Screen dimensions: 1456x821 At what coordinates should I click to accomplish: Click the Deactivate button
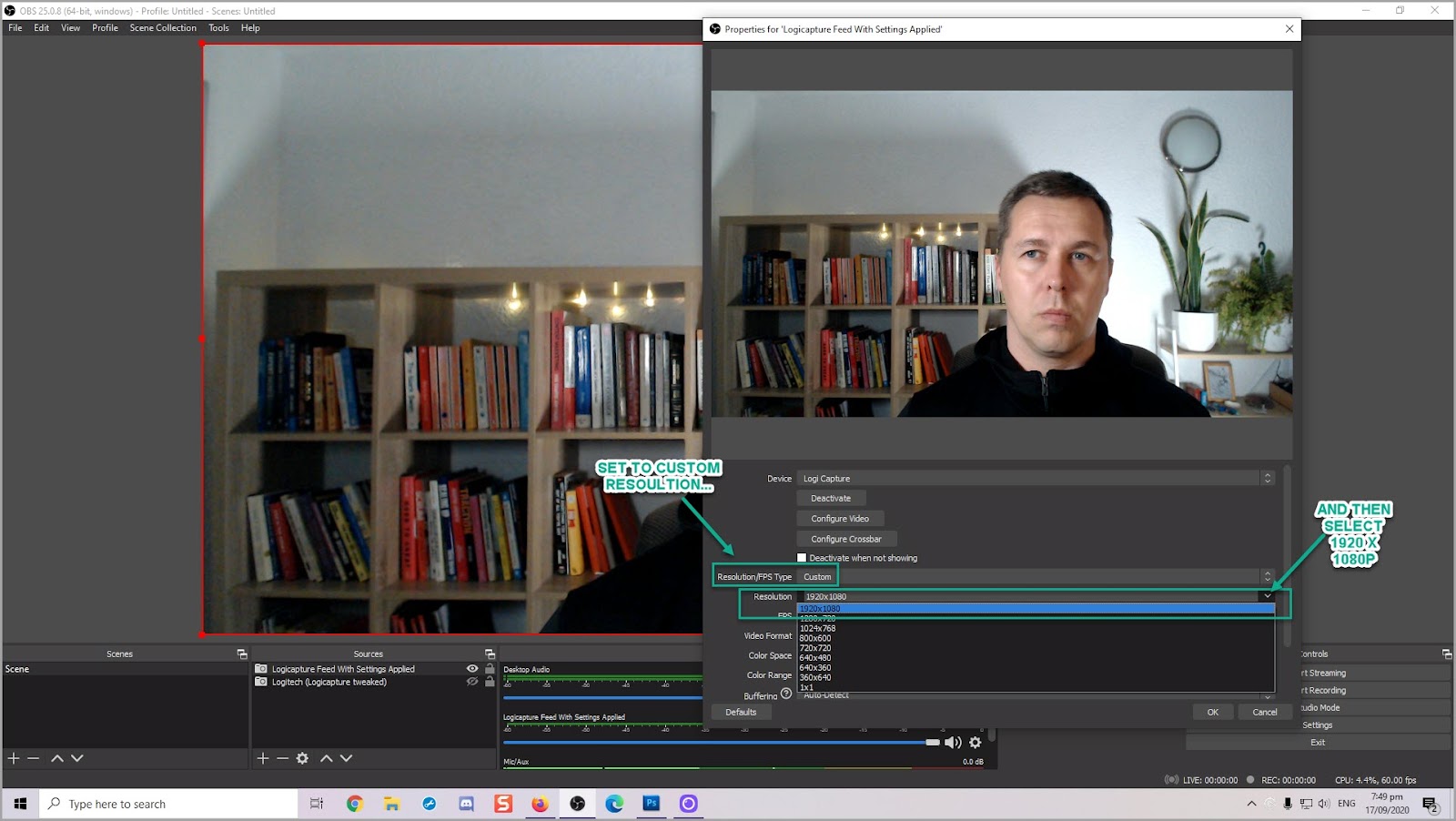[831, 499]
